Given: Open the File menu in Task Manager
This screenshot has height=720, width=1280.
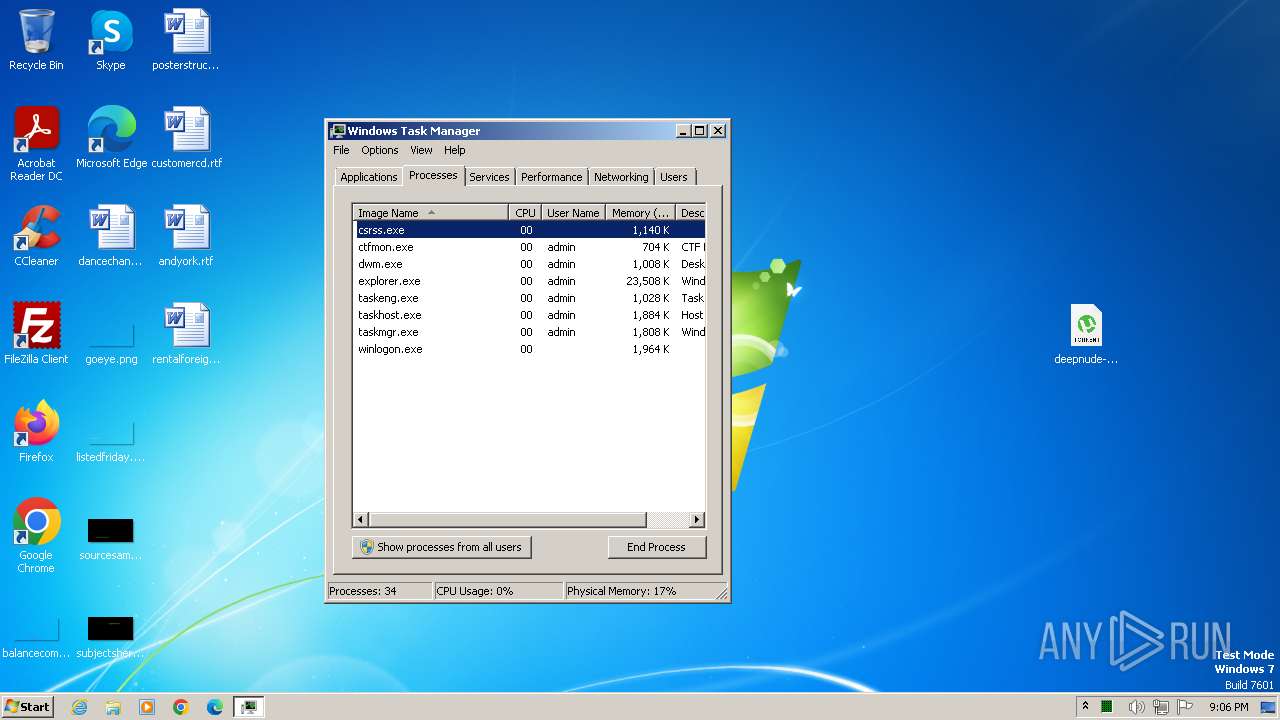Looking at the screenshot, I should (x=341, y=150).
